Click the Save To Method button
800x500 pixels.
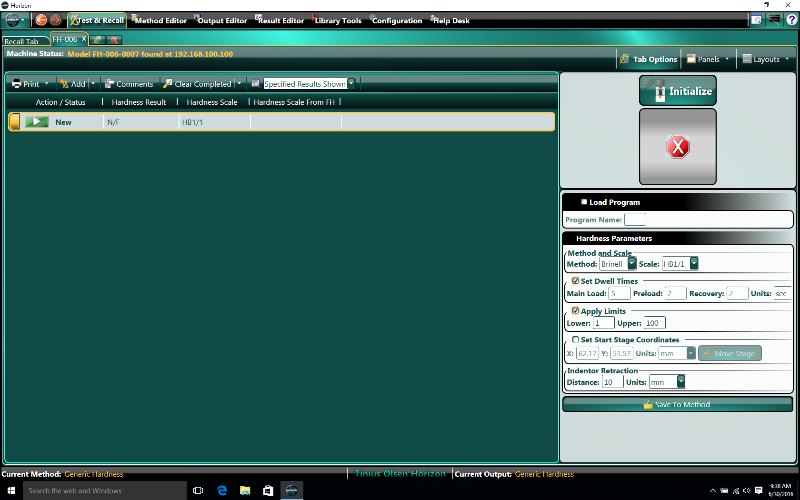pos(677,404)
